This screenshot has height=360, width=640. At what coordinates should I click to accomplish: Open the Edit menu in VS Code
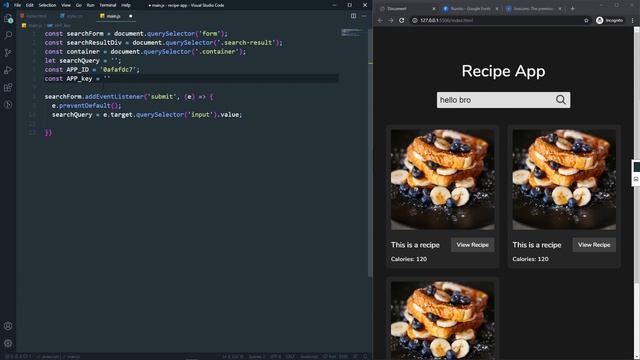[30, 5]
